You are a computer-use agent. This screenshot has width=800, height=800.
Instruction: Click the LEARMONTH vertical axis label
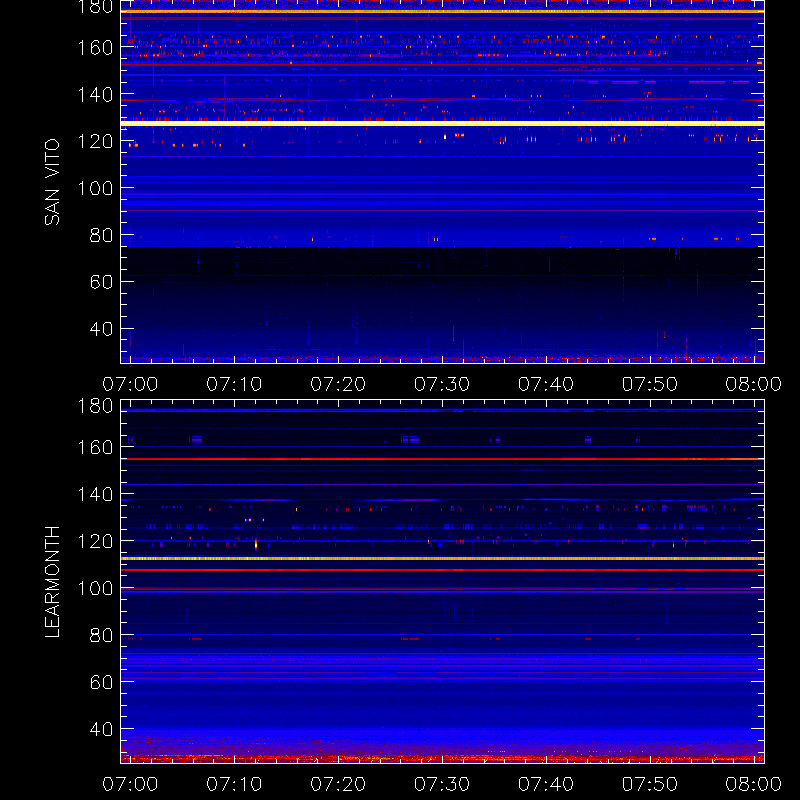[x=52, y=582]
